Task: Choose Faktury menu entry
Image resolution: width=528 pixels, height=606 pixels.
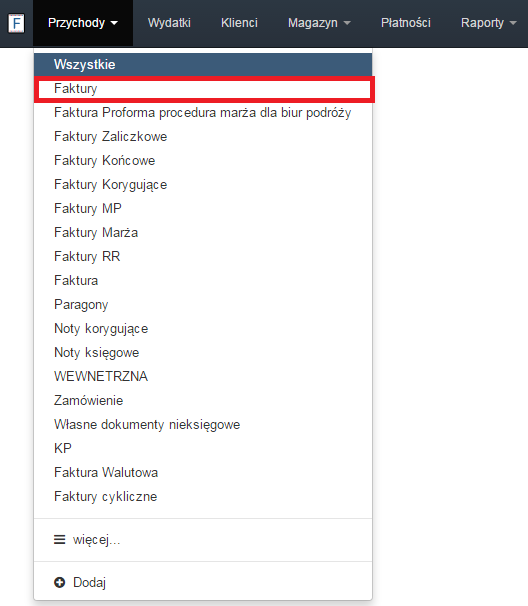Action: pos(203,89)
